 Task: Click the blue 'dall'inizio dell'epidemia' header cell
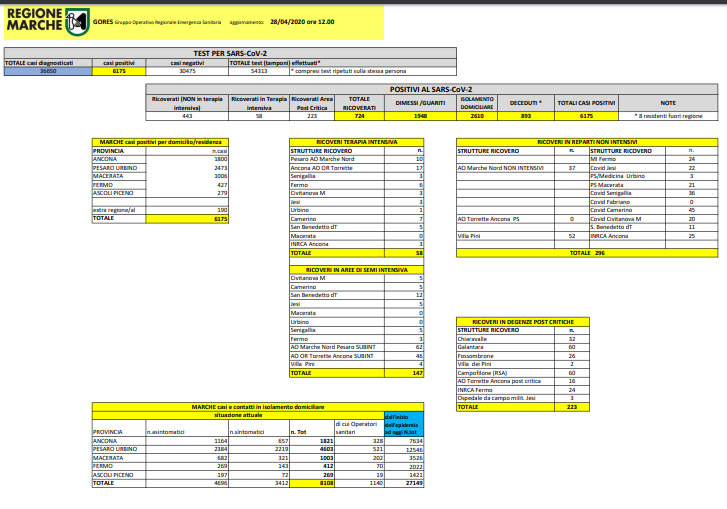click(404, 424)
